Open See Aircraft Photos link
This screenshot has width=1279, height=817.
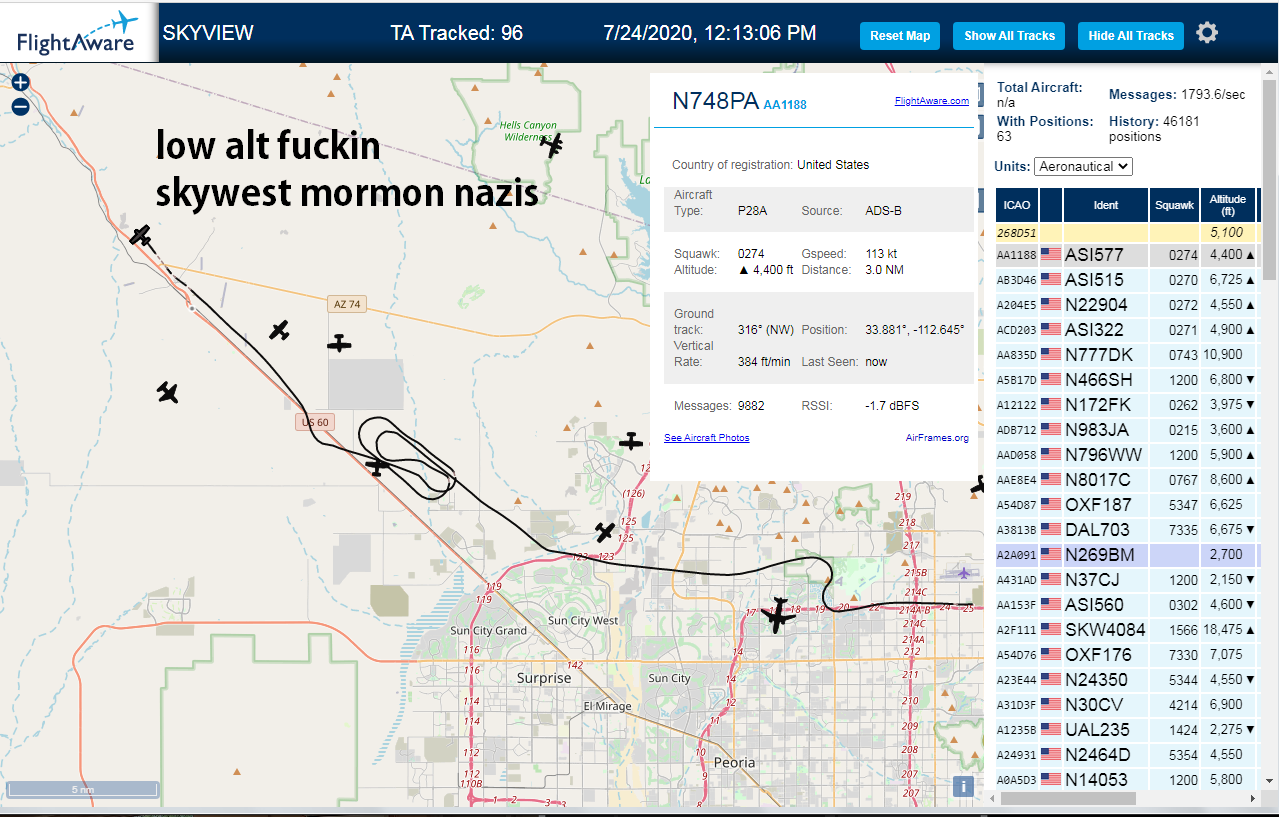pos(706,438)
